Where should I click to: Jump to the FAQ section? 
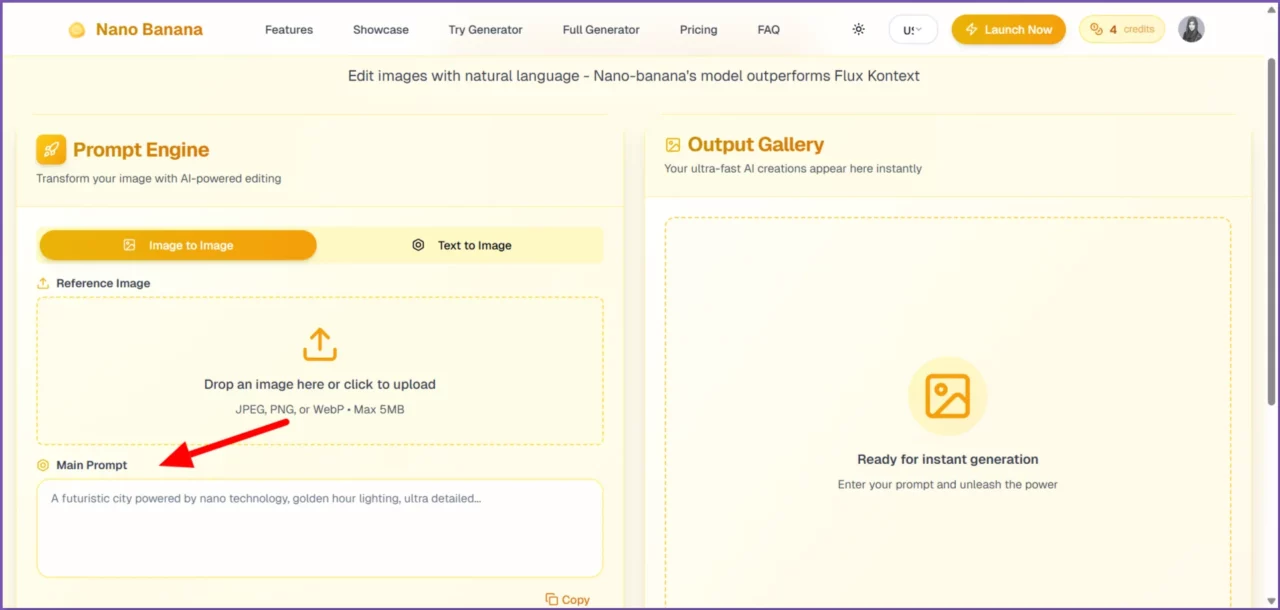(768, 30)
